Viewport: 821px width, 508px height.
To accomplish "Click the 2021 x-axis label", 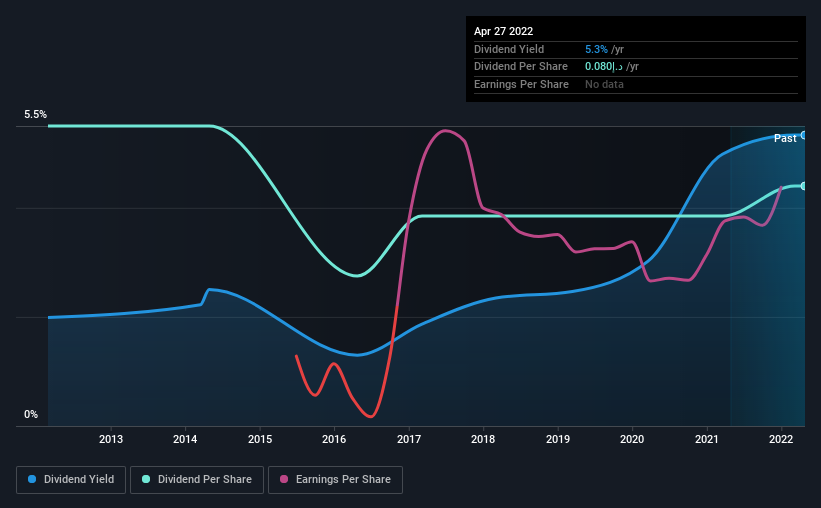I will tap(707, 439).
